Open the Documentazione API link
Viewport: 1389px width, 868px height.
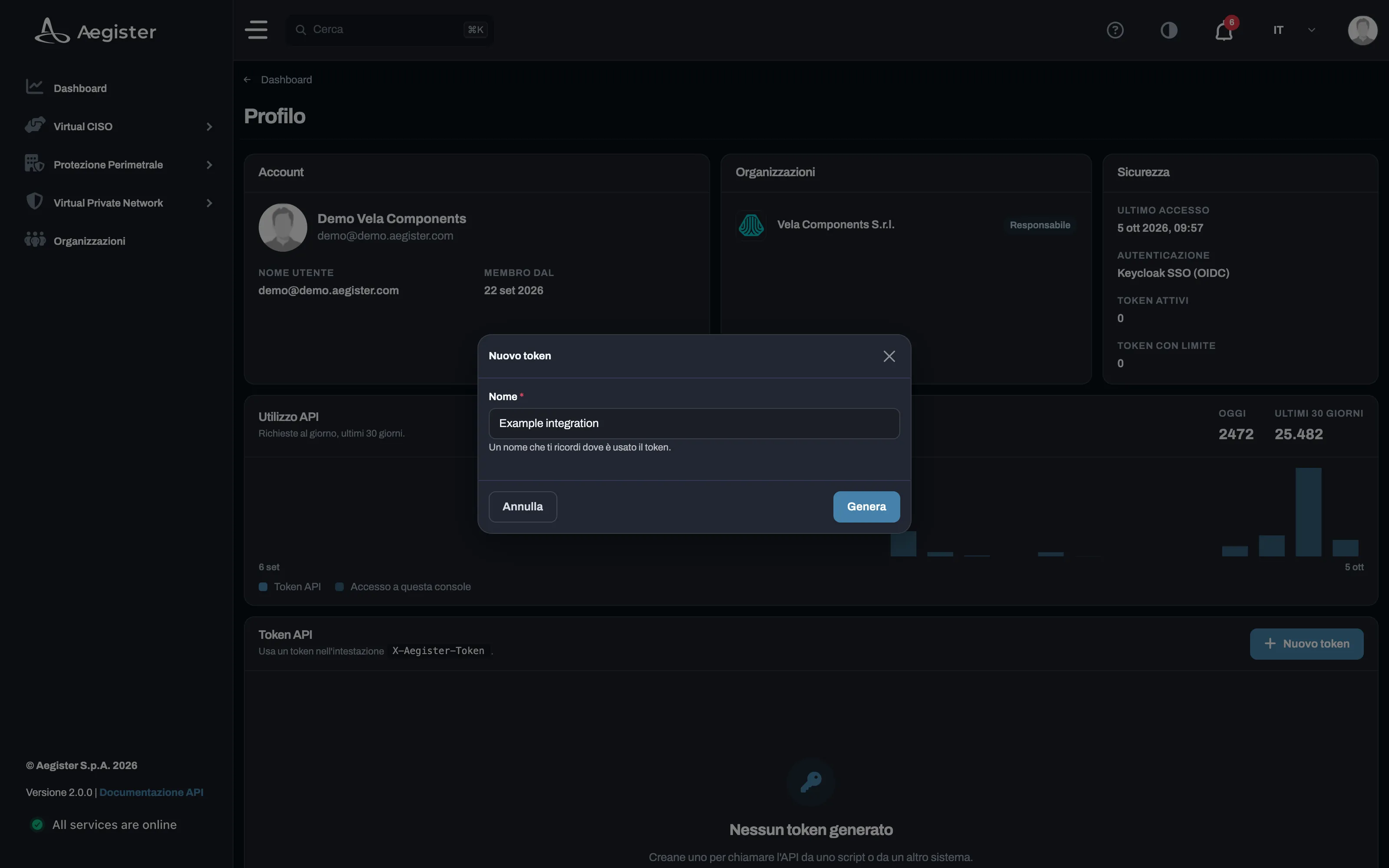151,792
